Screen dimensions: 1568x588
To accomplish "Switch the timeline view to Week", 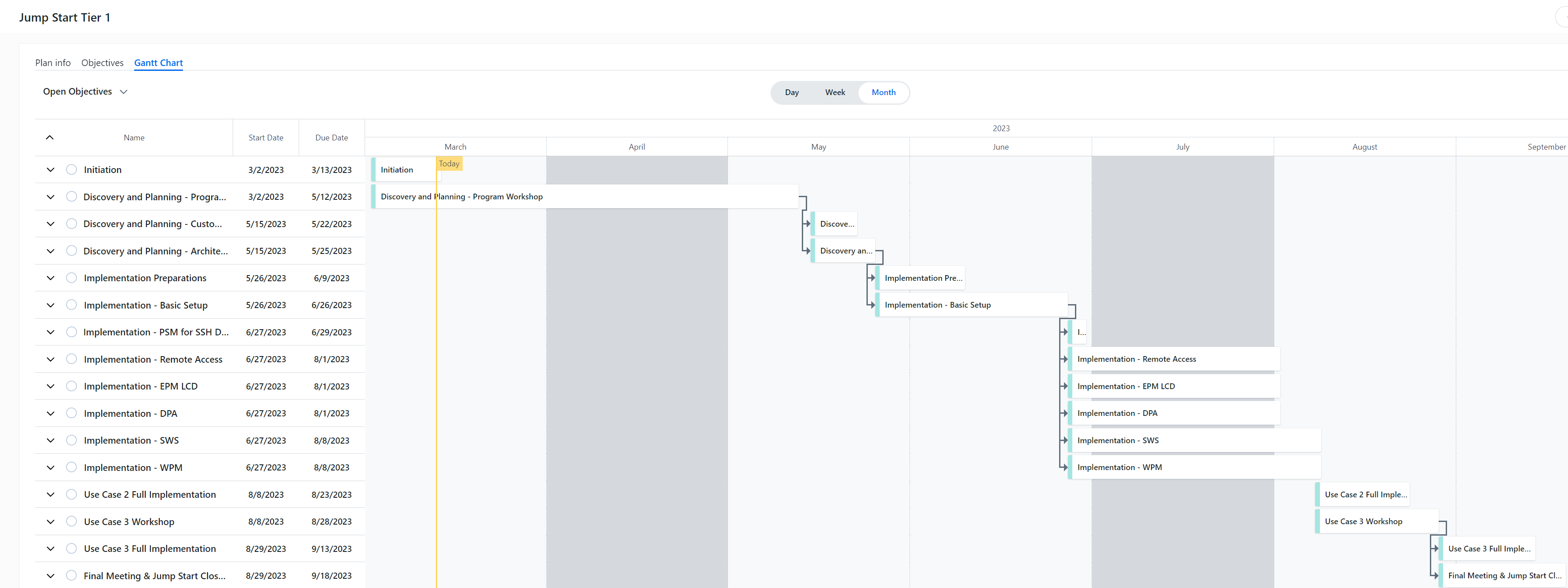I will tap(834, 92).
